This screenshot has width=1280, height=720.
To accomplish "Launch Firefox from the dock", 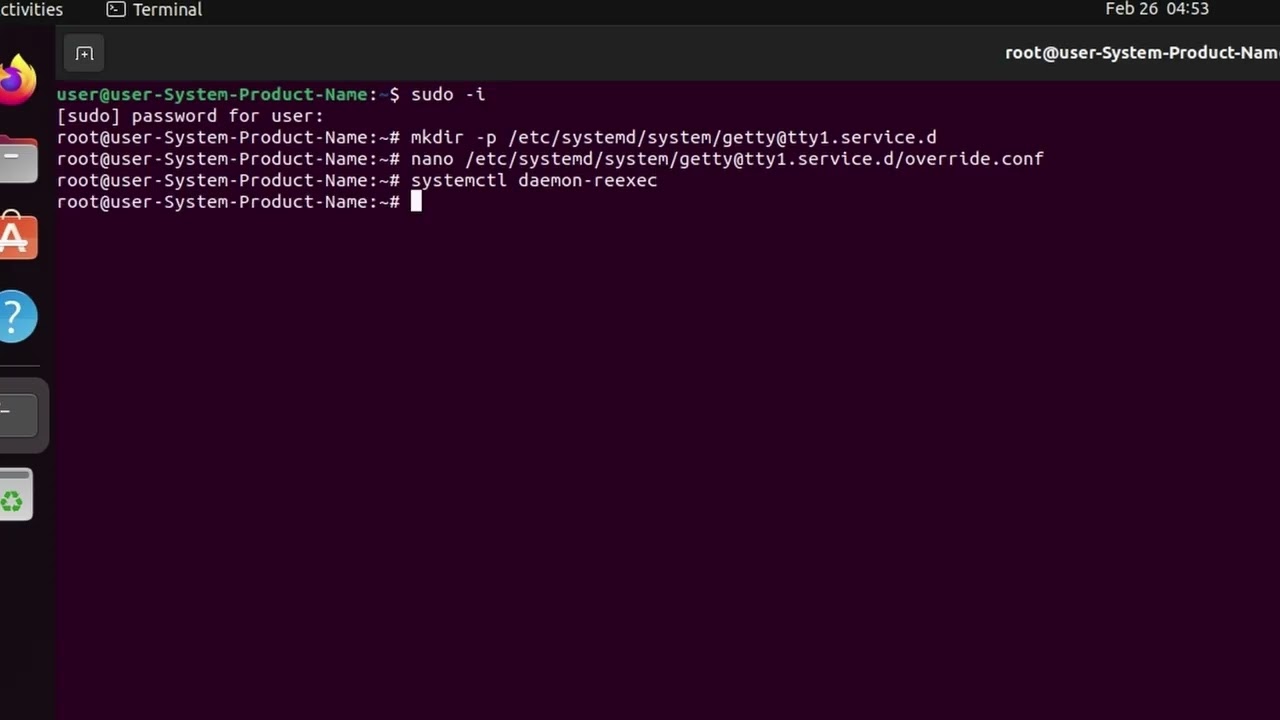I will click(16, 78).
